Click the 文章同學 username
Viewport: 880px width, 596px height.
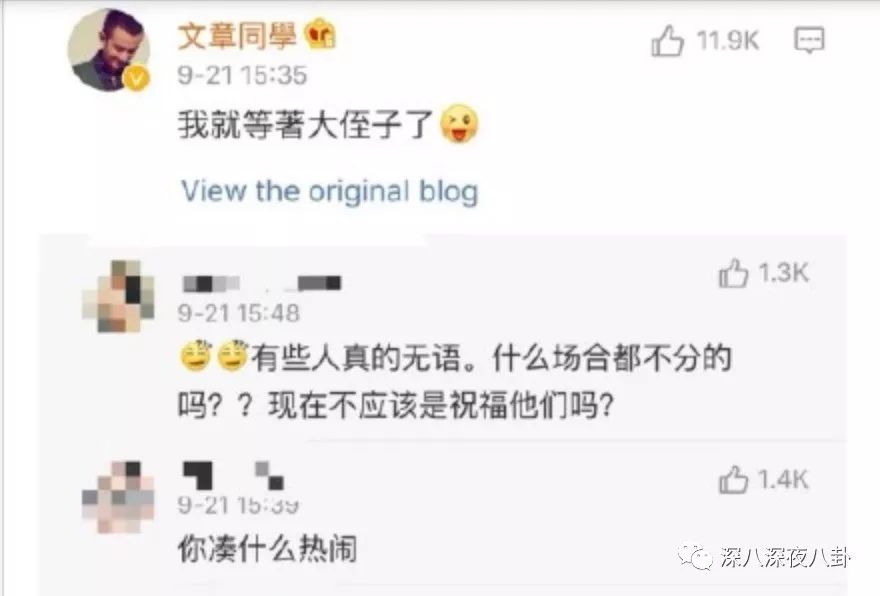pyautogui.click(x=237, y=36)
